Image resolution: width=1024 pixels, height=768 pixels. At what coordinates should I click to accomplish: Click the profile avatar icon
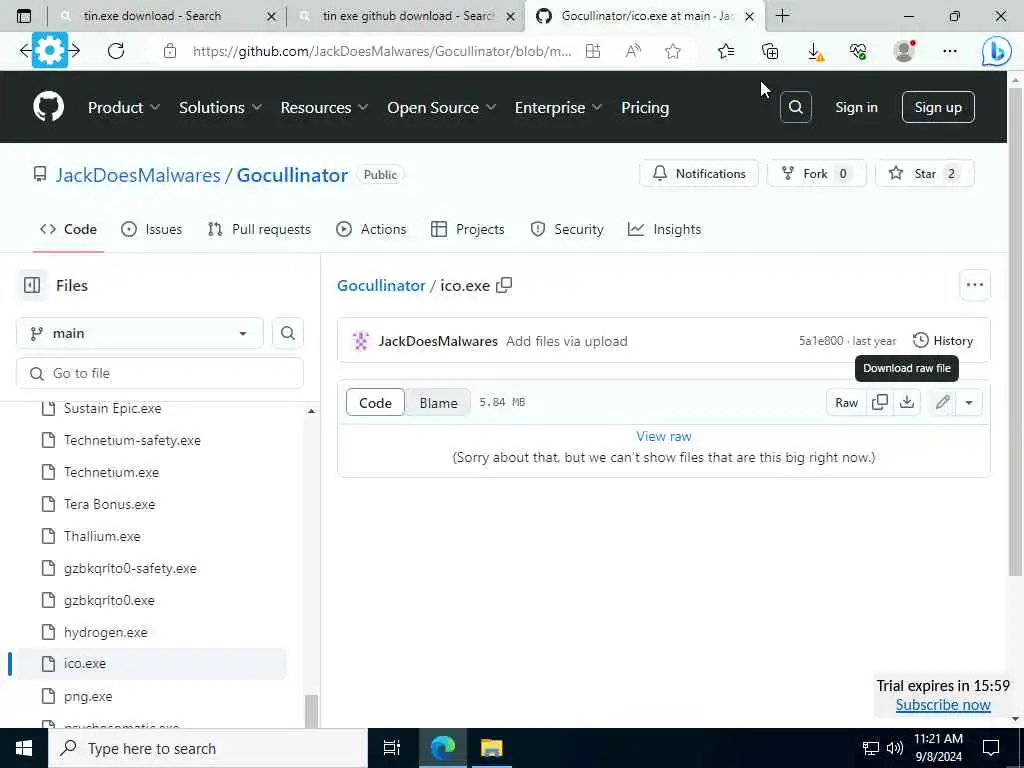pos(904,51)
